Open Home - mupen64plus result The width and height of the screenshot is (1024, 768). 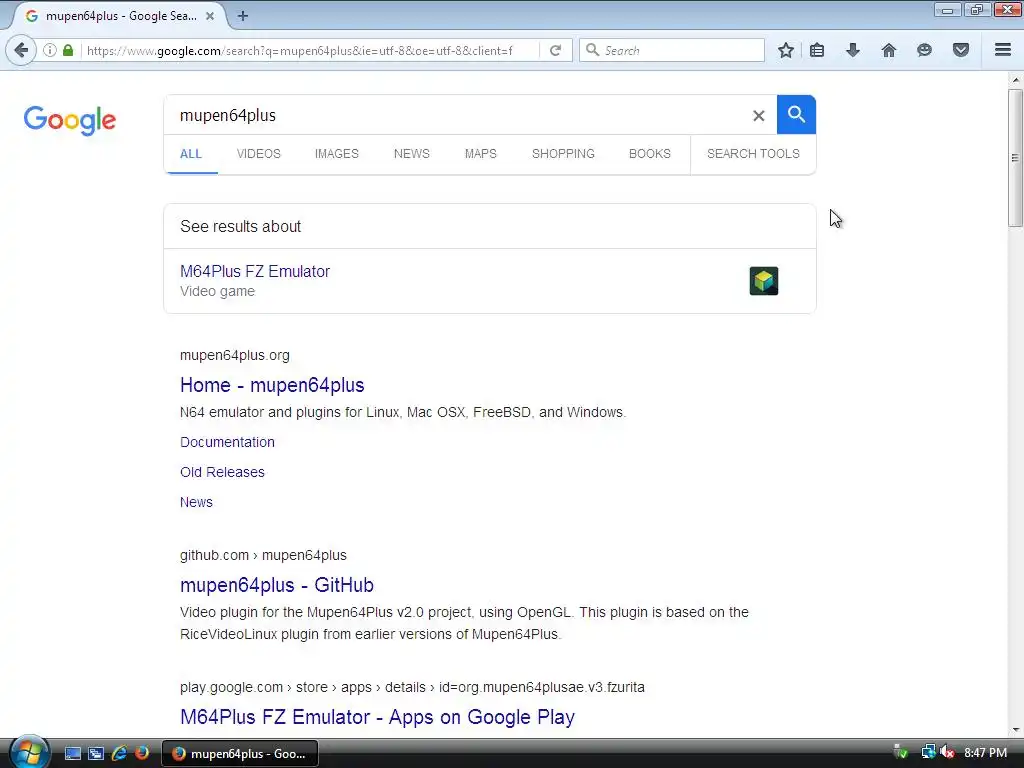point(272,385)
